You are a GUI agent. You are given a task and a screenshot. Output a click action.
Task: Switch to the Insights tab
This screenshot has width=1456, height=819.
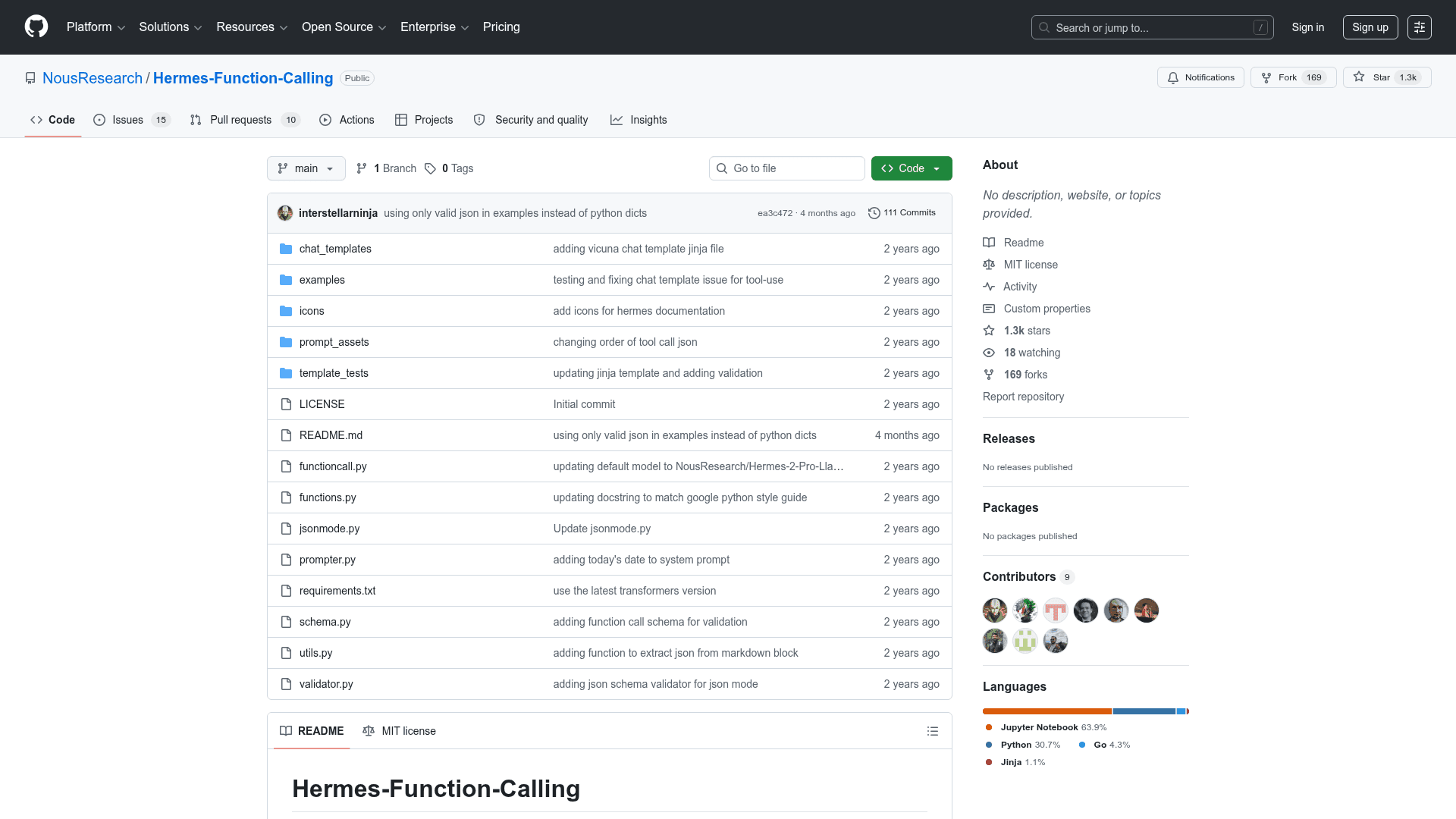click(639, 119)
